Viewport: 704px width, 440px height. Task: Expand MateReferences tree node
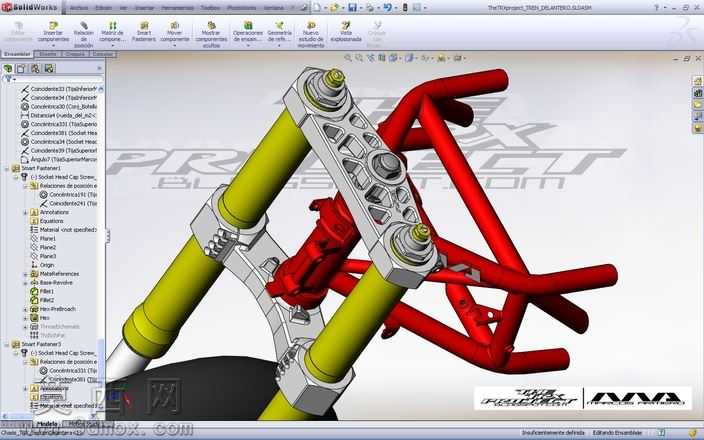26,274
